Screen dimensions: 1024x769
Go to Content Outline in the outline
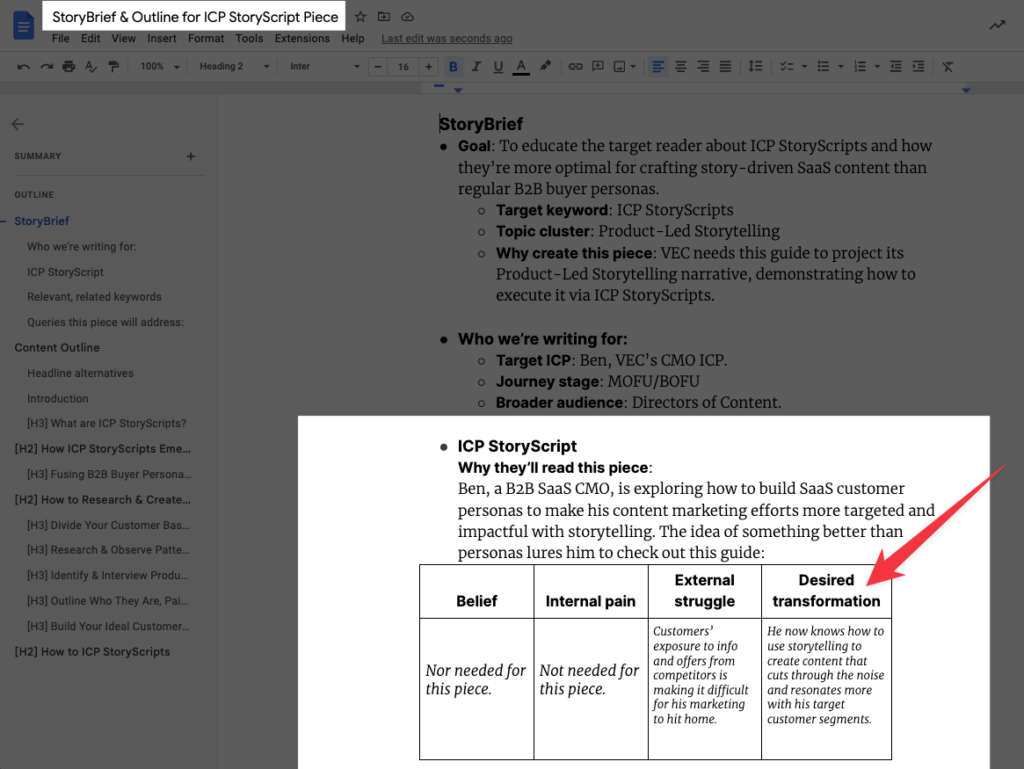point(57,347)
